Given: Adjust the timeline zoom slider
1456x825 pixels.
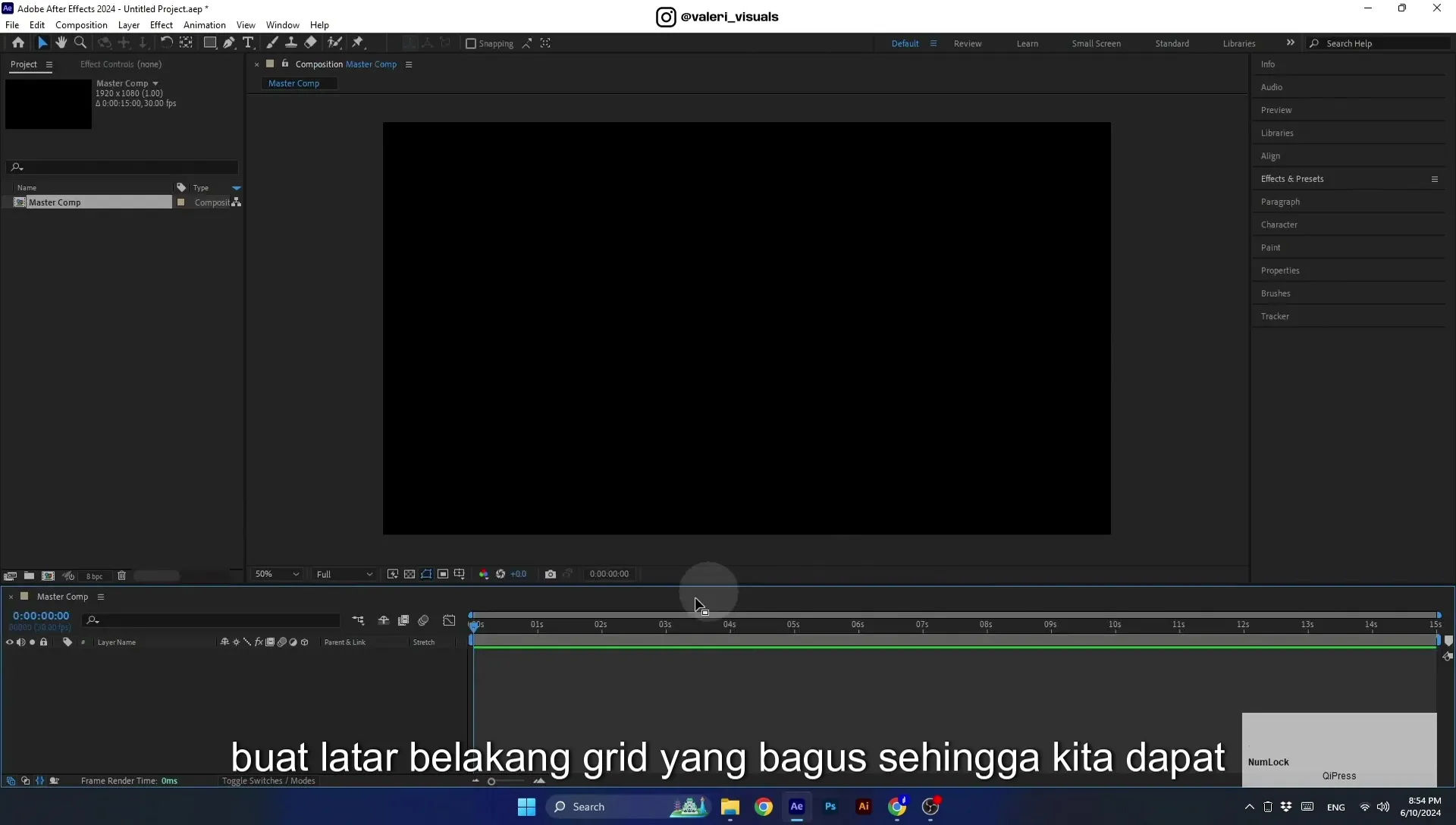Looking at the screenshot, I should pyautogui.click(x=491, y=782).
